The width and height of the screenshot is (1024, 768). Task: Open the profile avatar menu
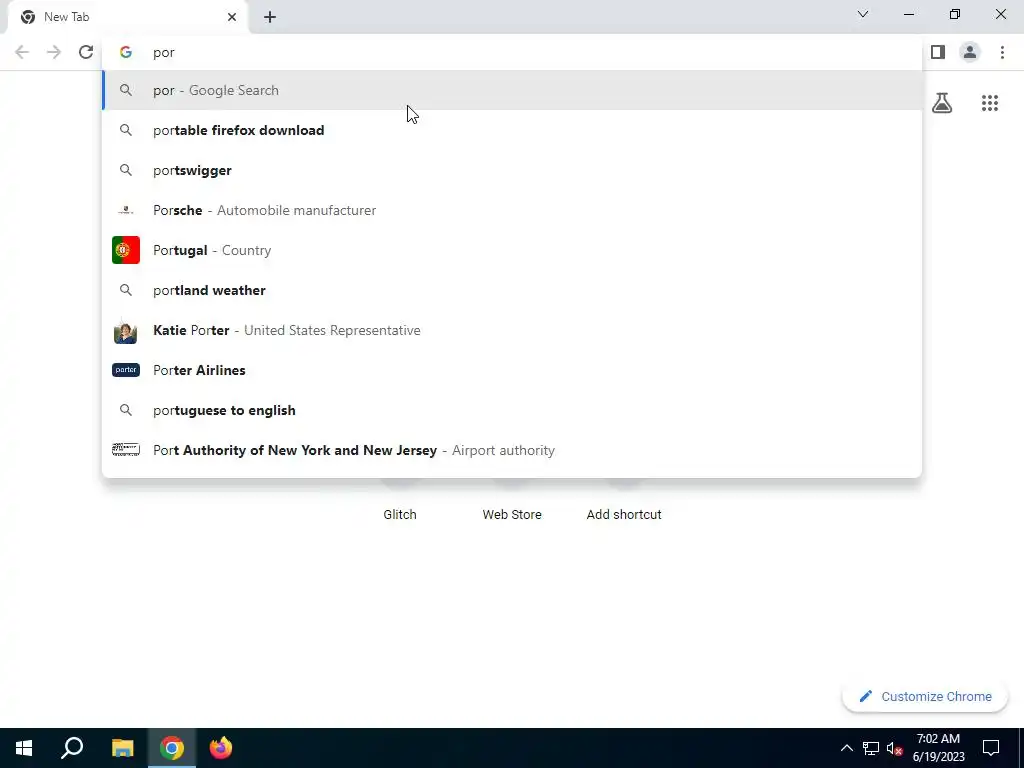point(970,52)
